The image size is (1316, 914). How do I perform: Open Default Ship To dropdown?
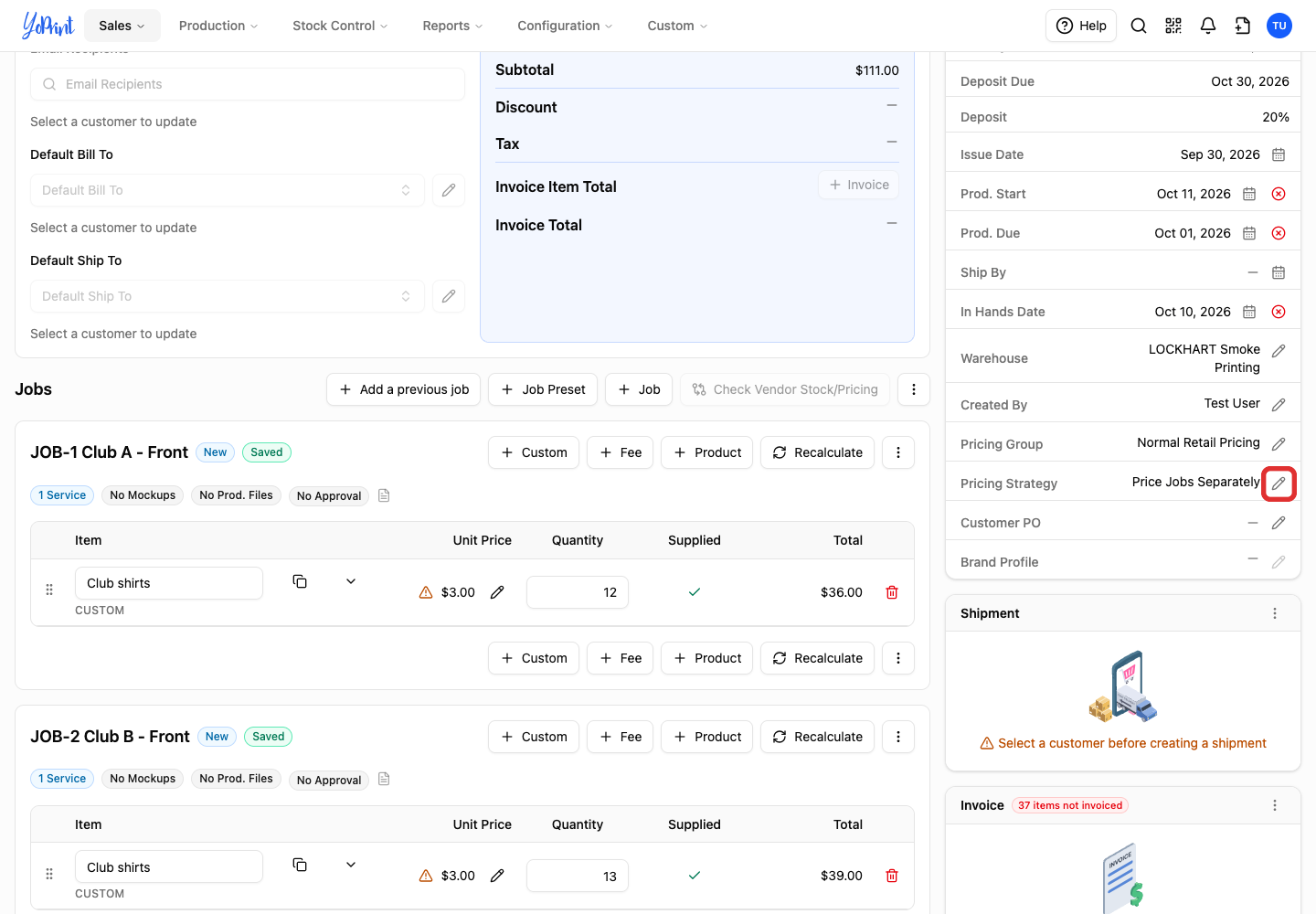point(228,296)
